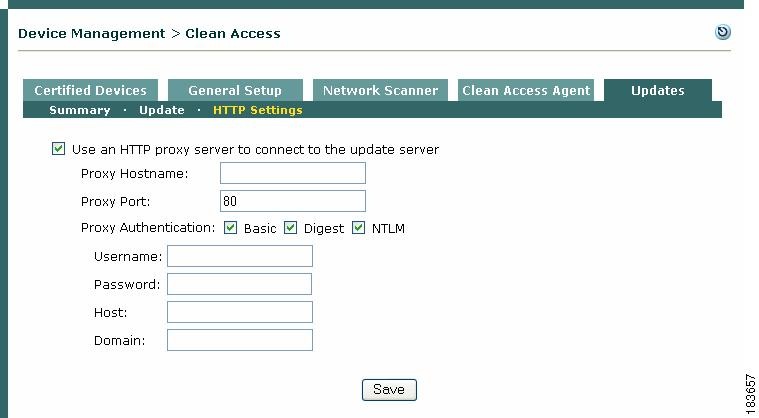Image resolution: width=759 pixels, height=418 pixels.
Task: Click the Device Management breadcrumb text
Action: pos(91,33)
